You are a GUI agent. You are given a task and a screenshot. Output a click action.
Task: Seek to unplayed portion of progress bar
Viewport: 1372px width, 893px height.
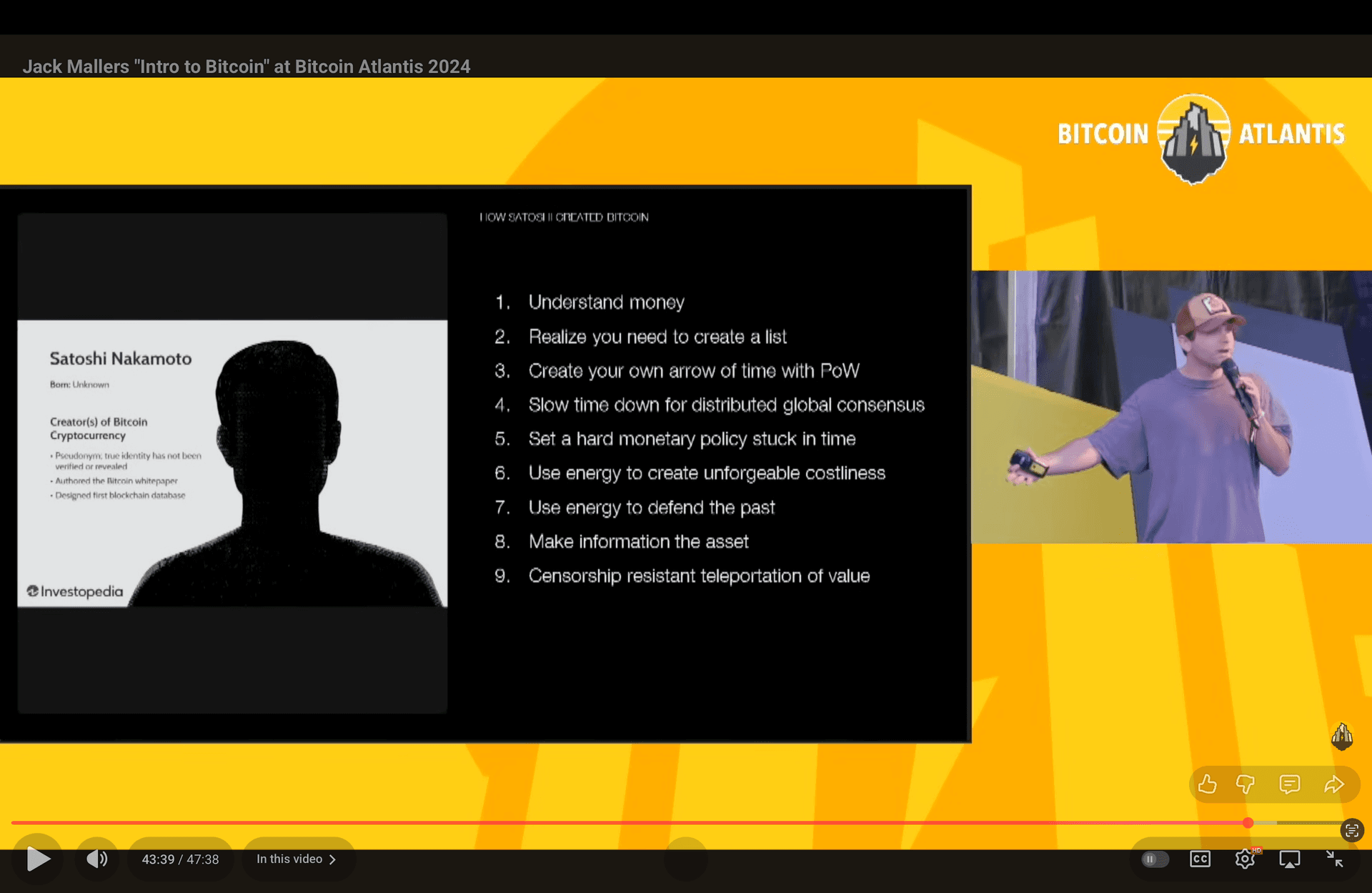click(x=1297, y=823)
